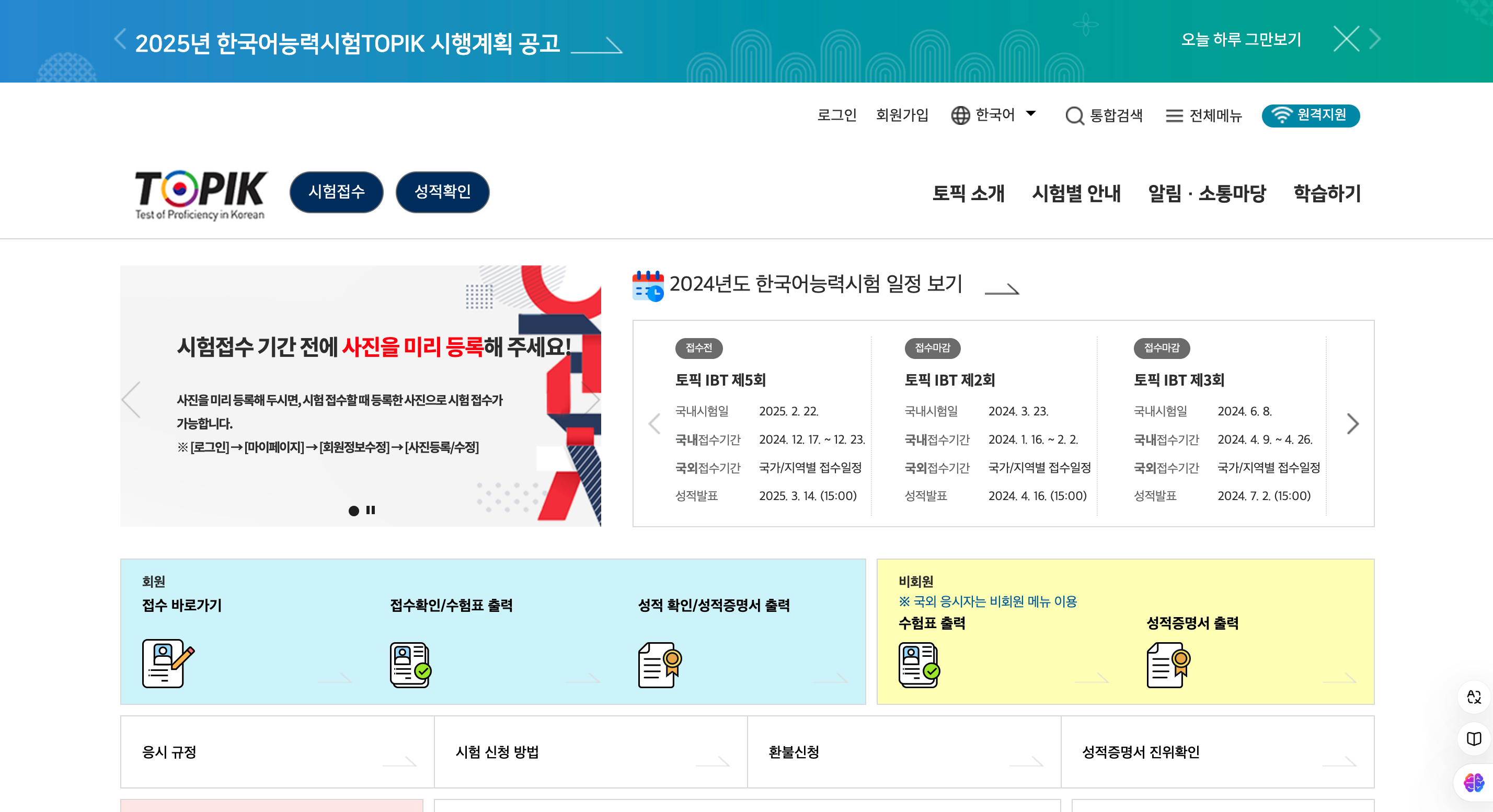The height and width of the screenshot is (812, 1493).
Task: Click the 토픽 IBT 제5회 title
Action: (720, 380)
